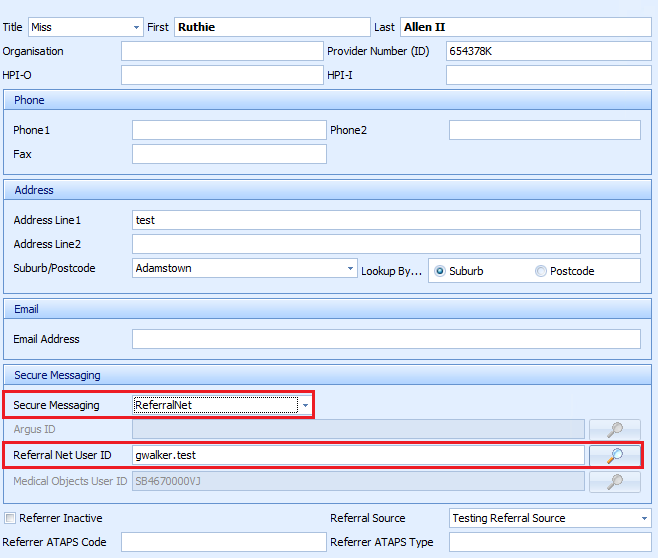
Task: Select the Suburb lookup radio button
Action: click(440, 271)
